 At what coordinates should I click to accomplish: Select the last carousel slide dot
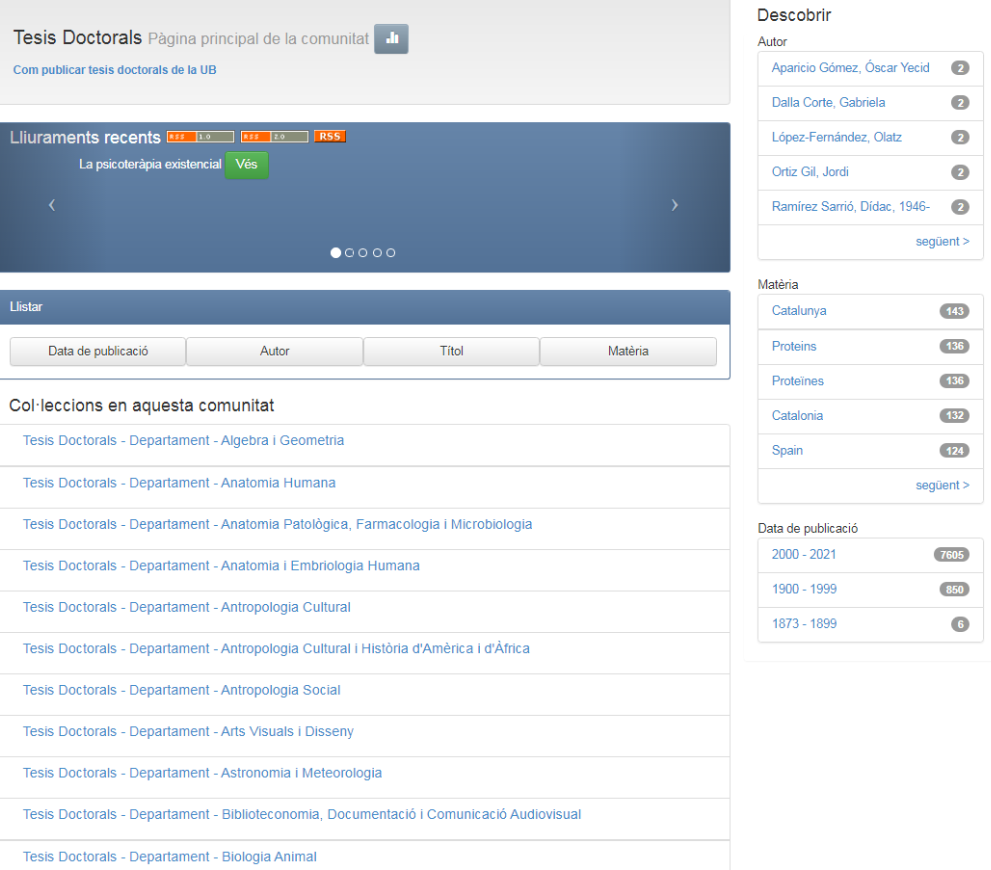tap(391, 253)
